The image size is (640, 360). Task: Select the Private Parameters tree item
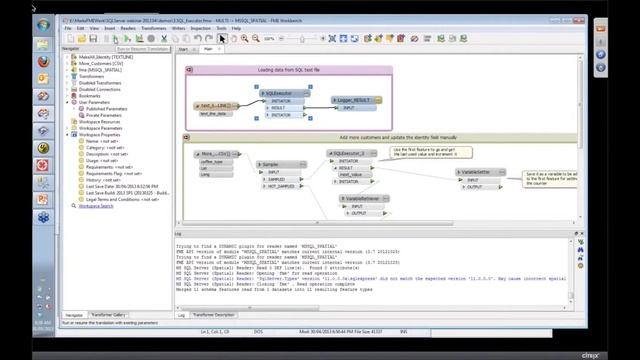tap(104, 116)
